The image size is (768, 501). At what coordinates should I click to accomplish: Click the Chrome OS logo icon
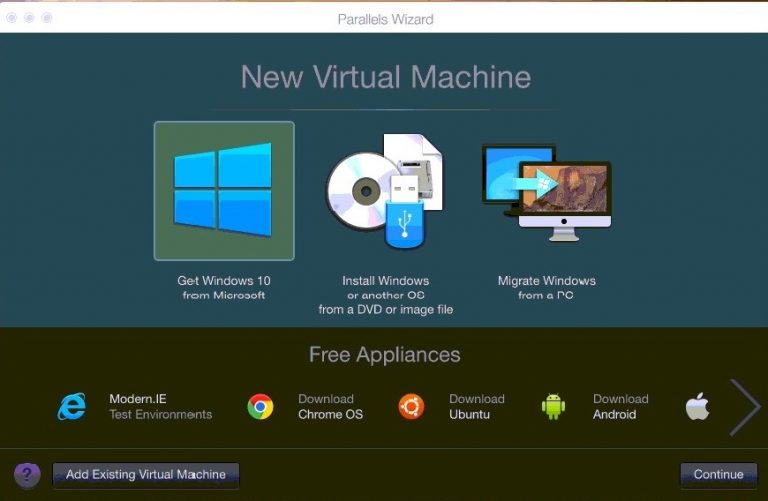[260, 406]
